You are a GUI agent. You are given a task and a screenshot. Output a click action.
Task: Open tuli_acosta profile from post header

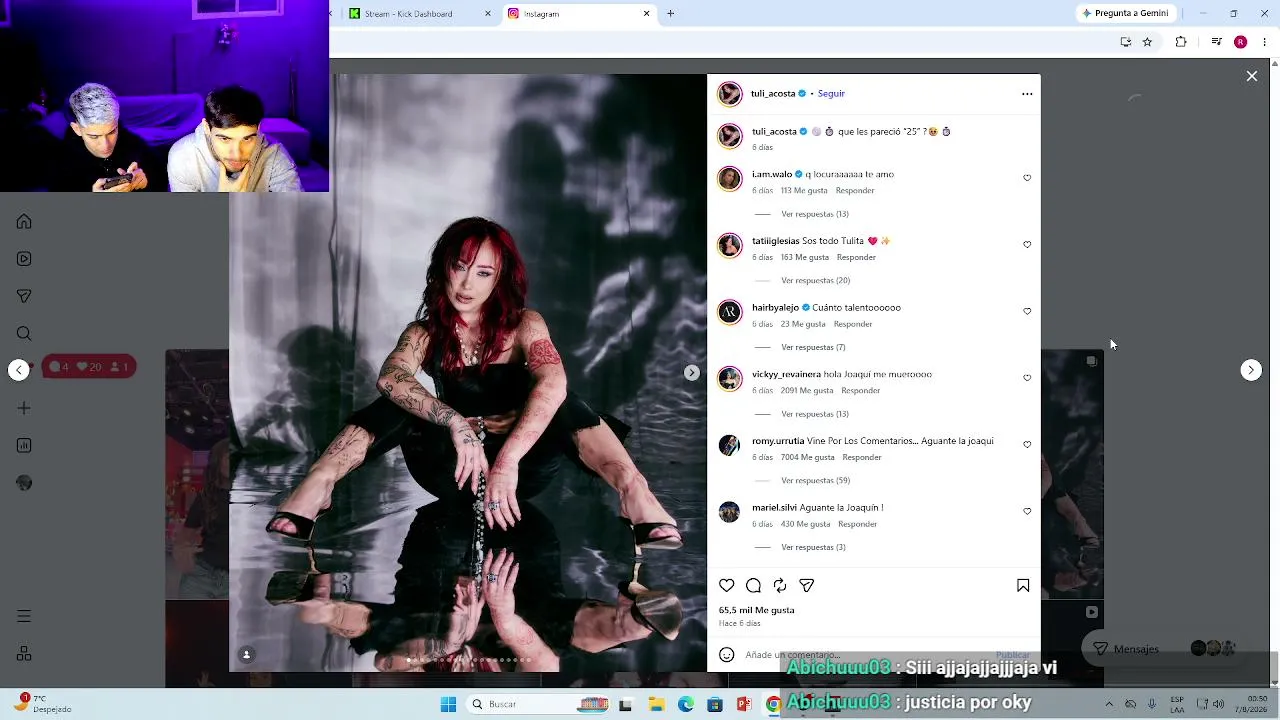[773, 94]
